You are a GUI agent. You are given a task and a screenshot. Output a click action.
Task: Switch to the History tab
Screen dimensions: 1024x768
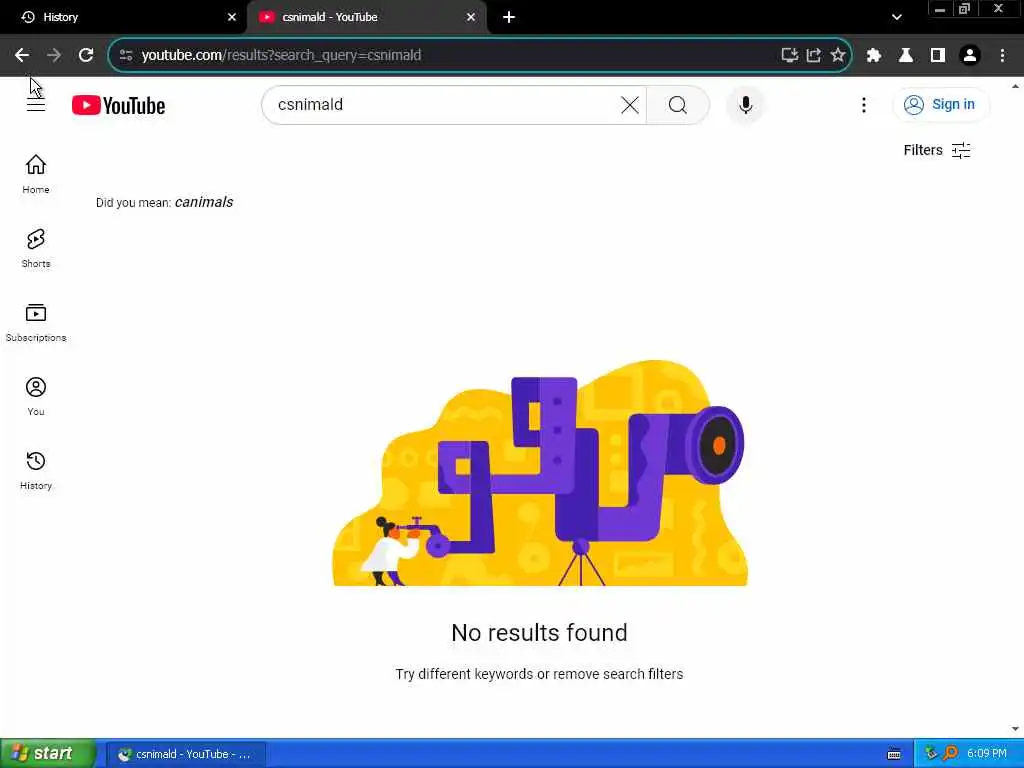coord(123,17)
